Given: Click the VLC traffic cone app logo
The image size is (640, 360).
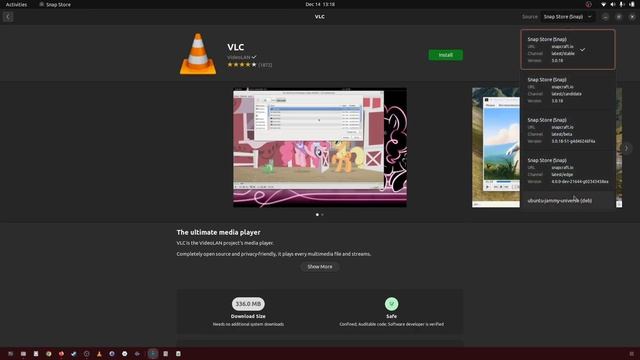Looking at the screenshot, I should tap(198, 54).
